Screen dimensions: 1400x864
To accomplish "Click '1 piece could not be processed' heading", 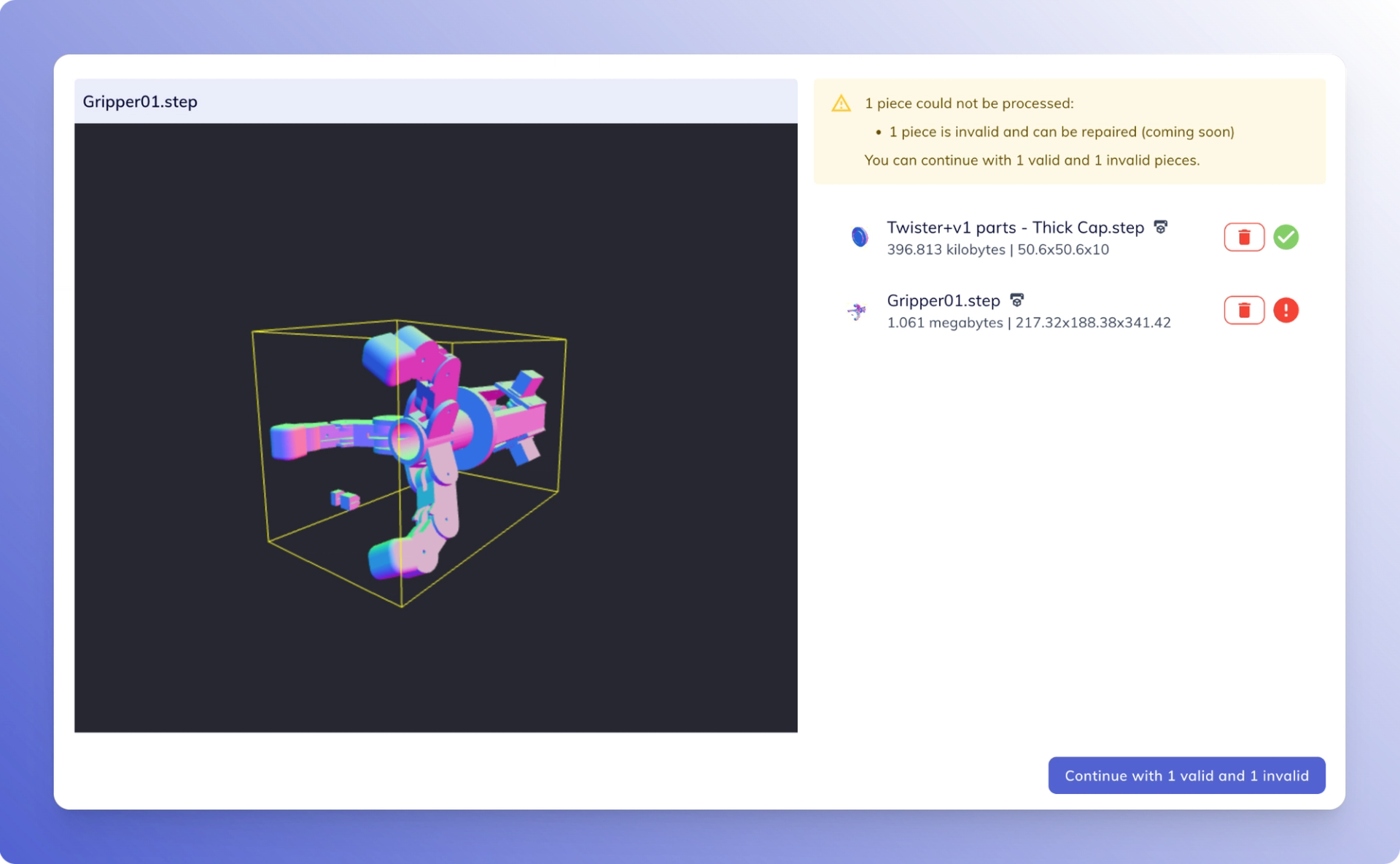I will point(968,104).
